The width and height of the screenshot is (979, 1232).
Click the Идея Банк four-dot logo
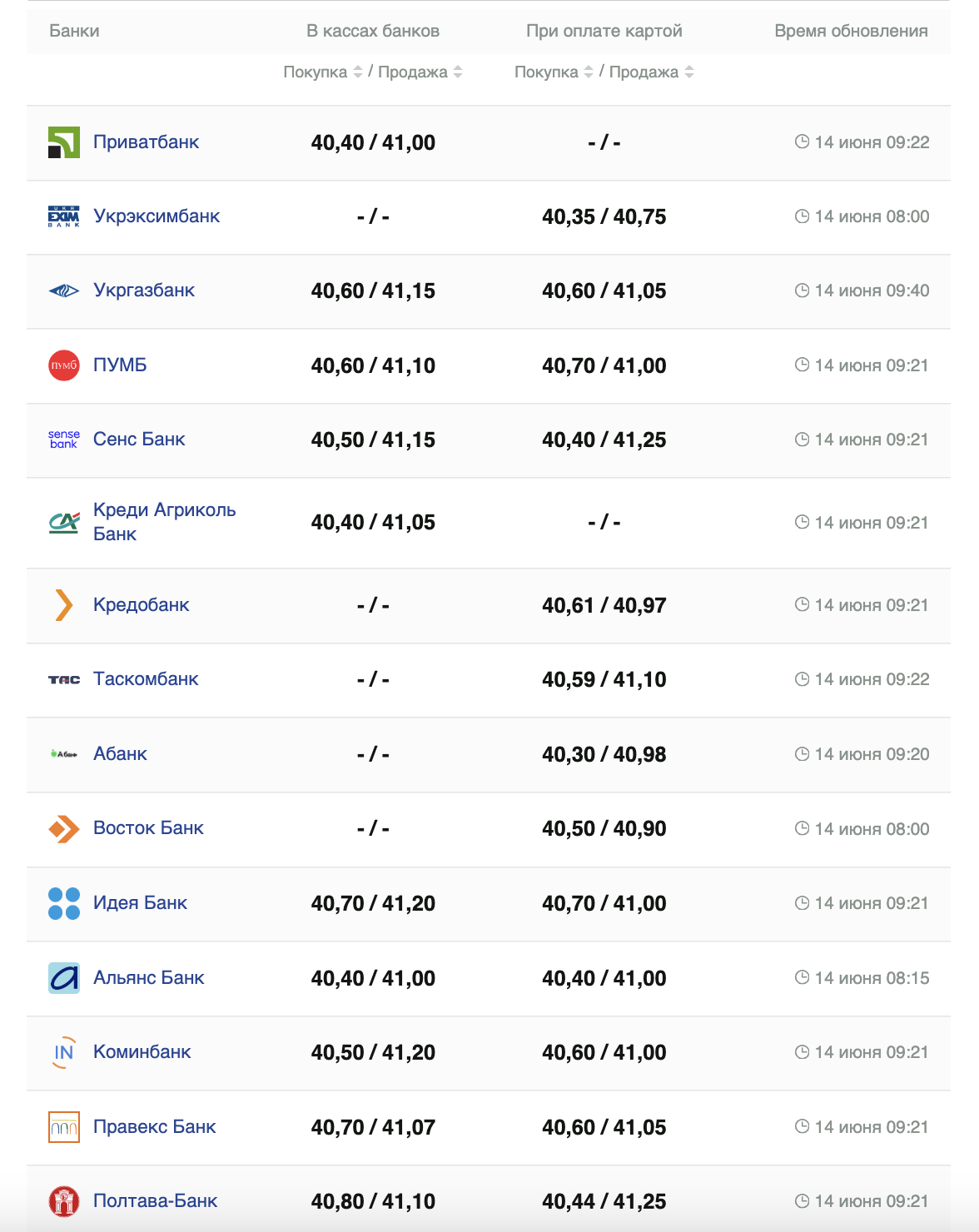[64, 903]
